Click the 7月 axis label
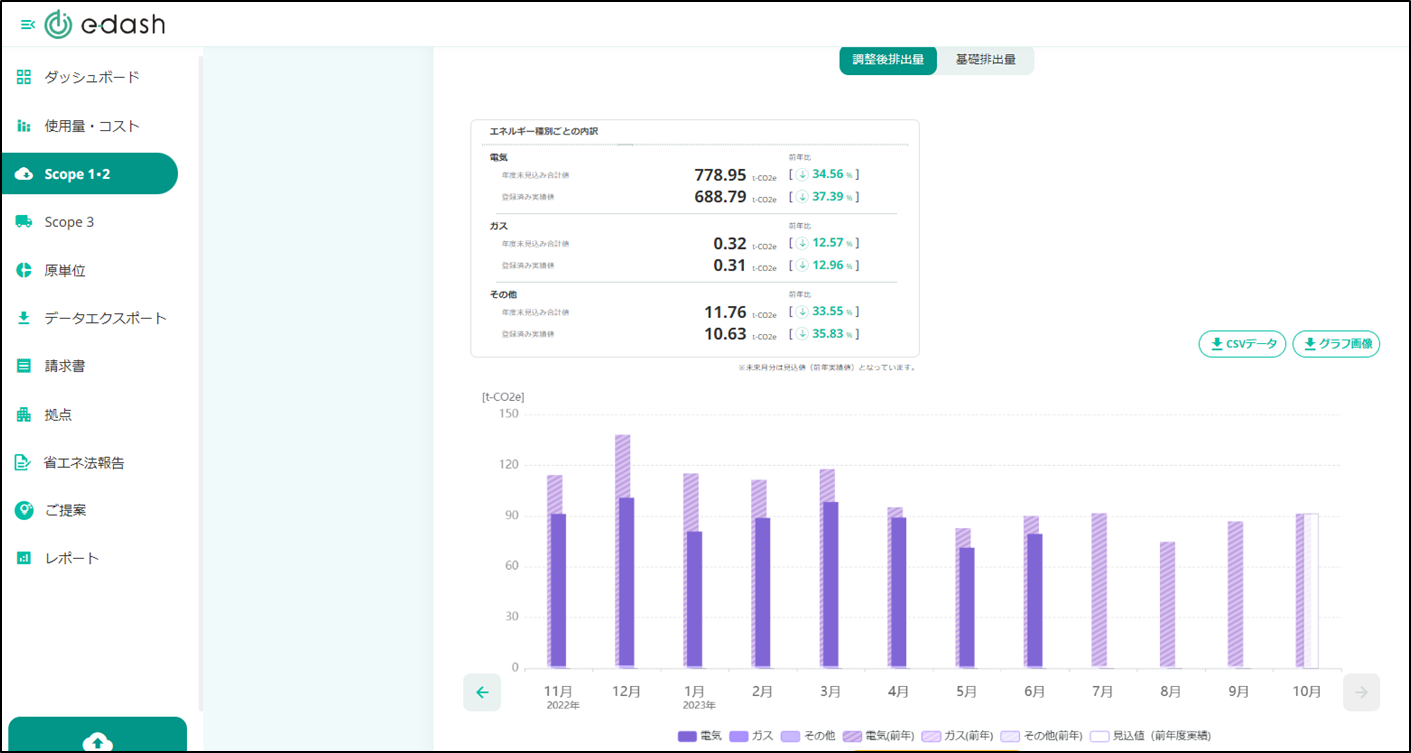The height and width of the screenshot is (753, 1411). [1103, 691]
